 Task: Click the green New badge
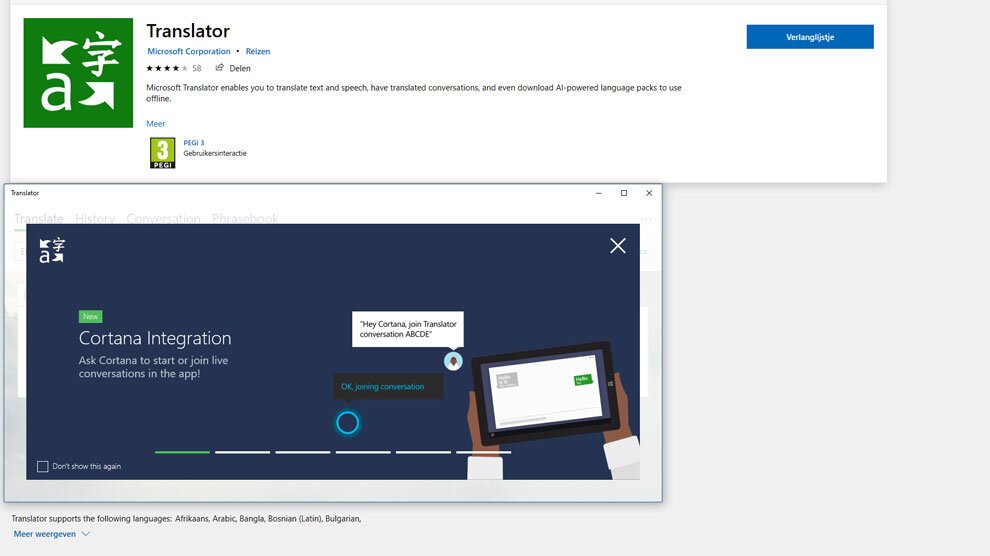[90, 316]
